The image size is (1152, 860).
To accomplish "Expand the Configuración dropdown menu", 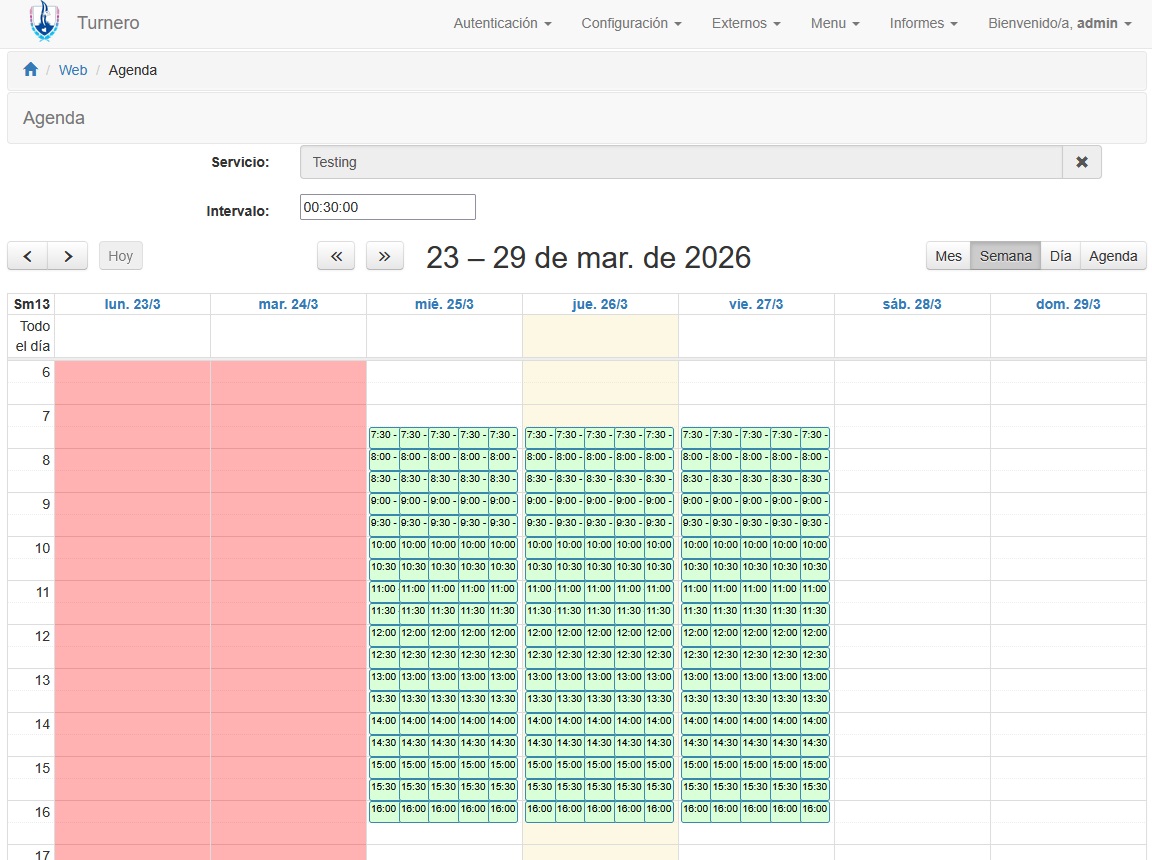I will pos(631,23).
